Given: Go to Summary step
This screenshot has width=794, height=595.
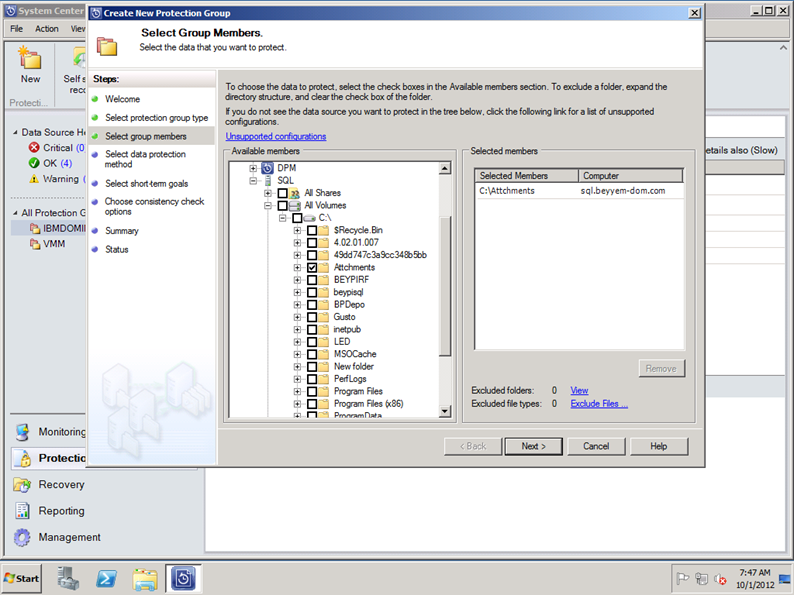Looking at the screenshot, I should click(122, 231).
